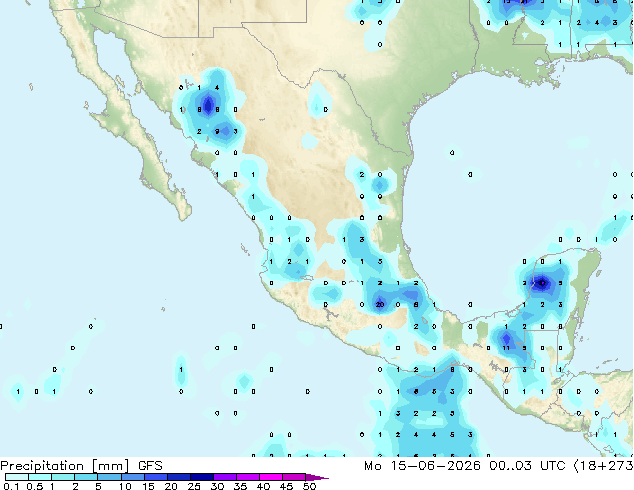The height and width of the screenshot is (490, 634).
Task: Click the '50' legend scale label
Action: [x=309, y=486]
